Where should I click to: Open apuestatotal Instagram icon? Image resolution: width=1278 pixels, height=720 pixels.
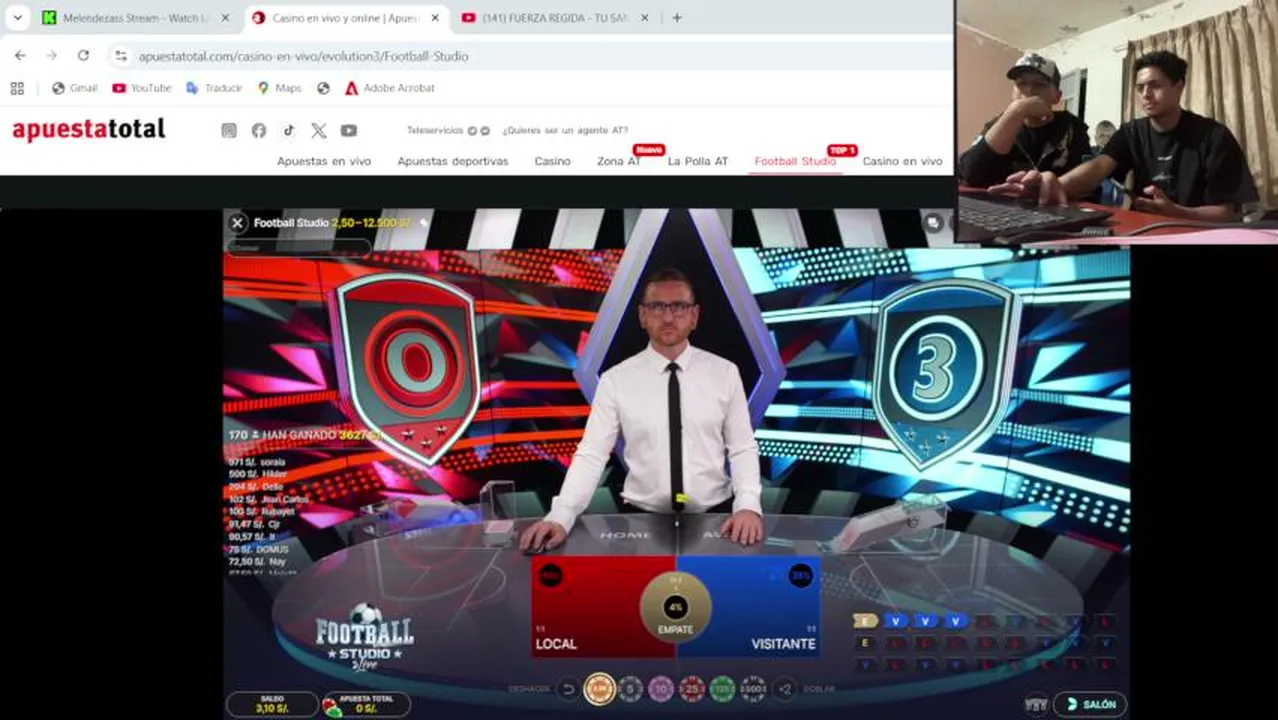pyautogui.click(x=229, y=130)
